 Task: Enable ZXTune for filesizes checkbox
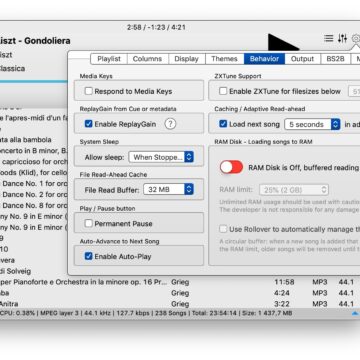pyautogui.click(x=223, y=91)
